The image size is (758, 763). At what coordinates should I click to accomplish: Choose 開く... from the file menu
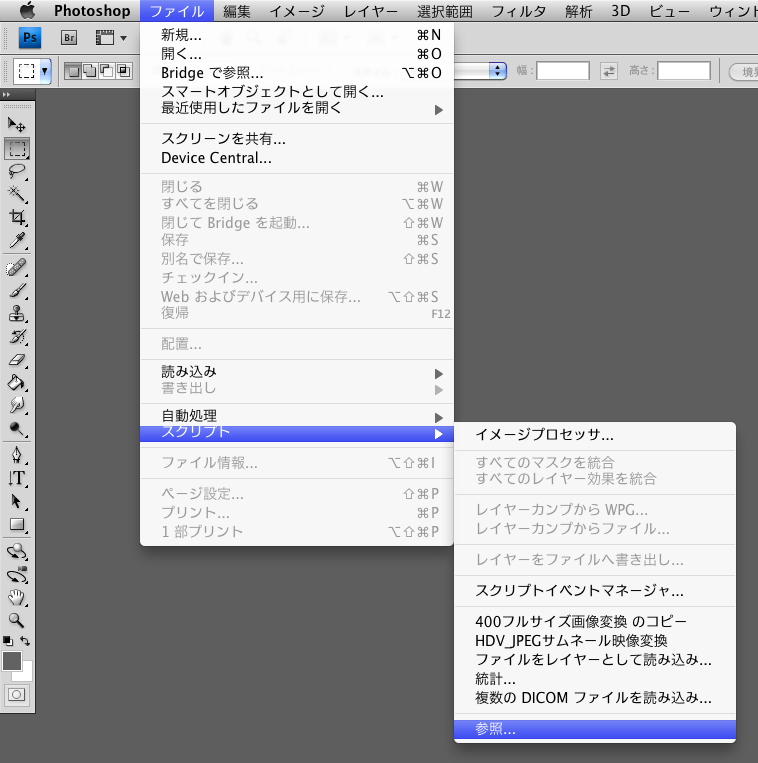[x=297, y=54]
